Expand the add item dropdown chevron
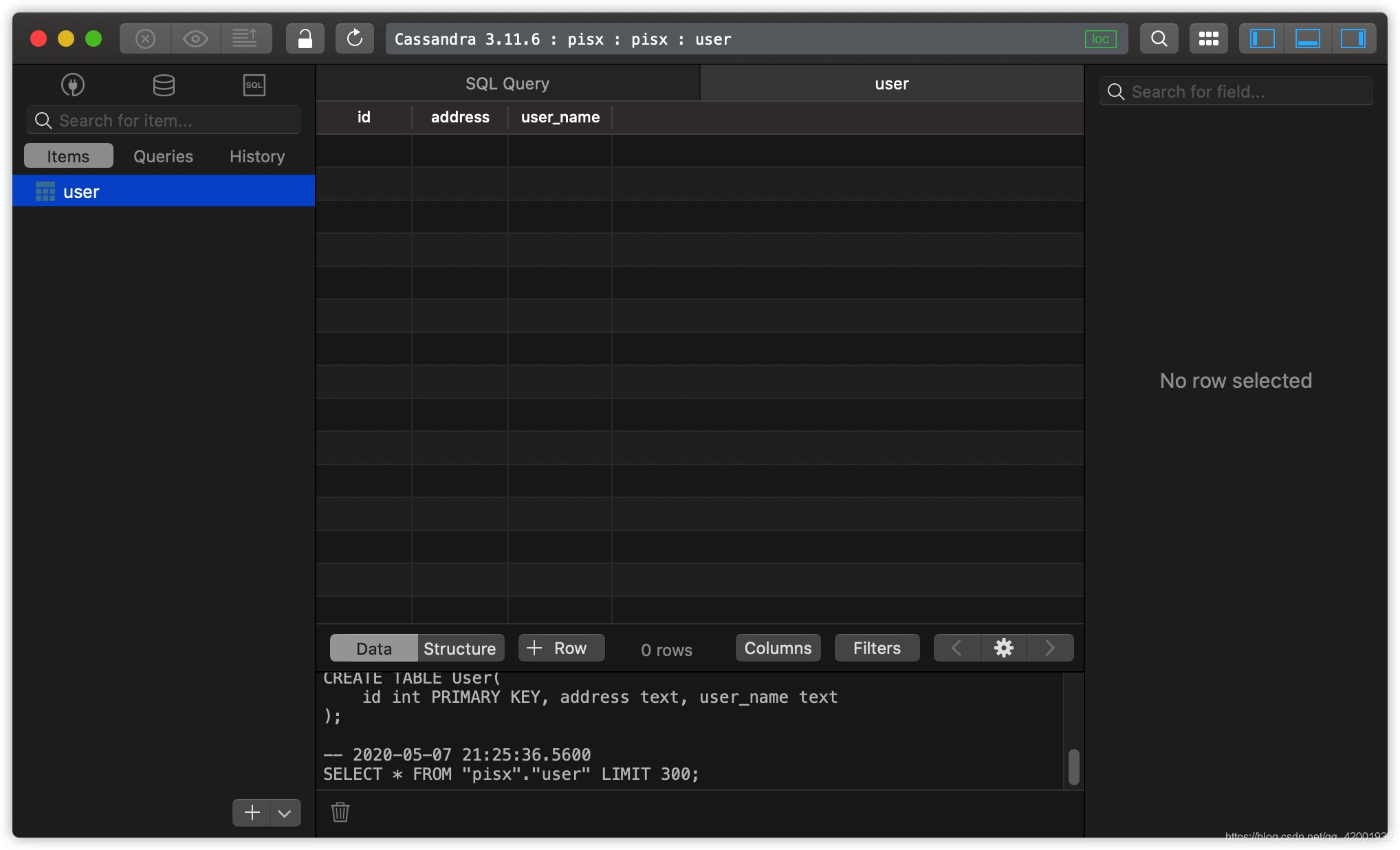The width and height of the screenshot is (1400, 850). click(x=285, y=813)
